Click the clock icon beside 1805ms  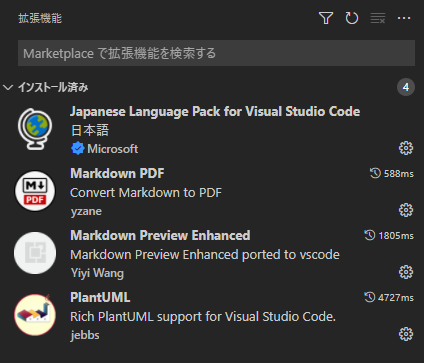(370, 235)
